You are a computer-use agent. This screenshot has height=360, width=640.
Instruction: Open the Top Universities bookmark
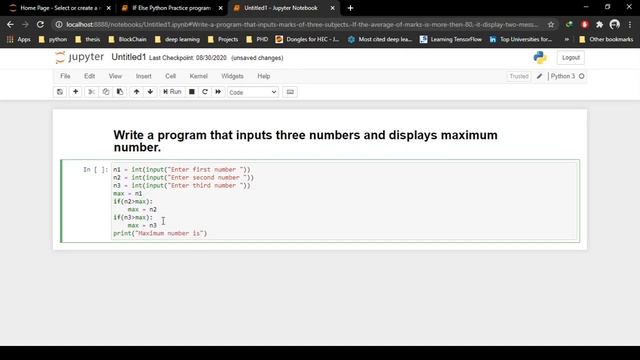pos(521,39)
